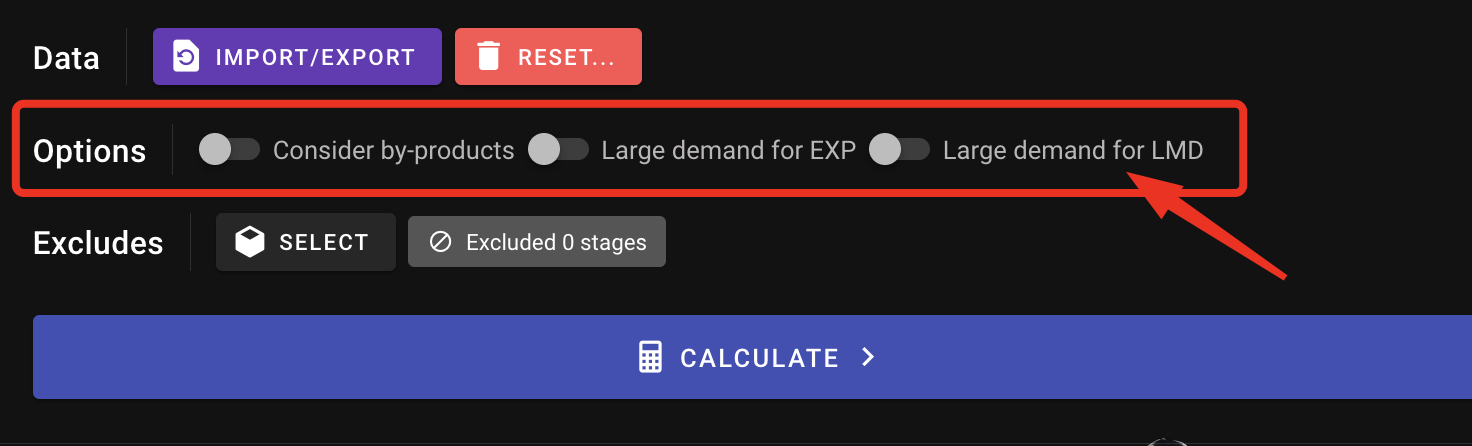Click the Excludes section heading

coord(98,243)
